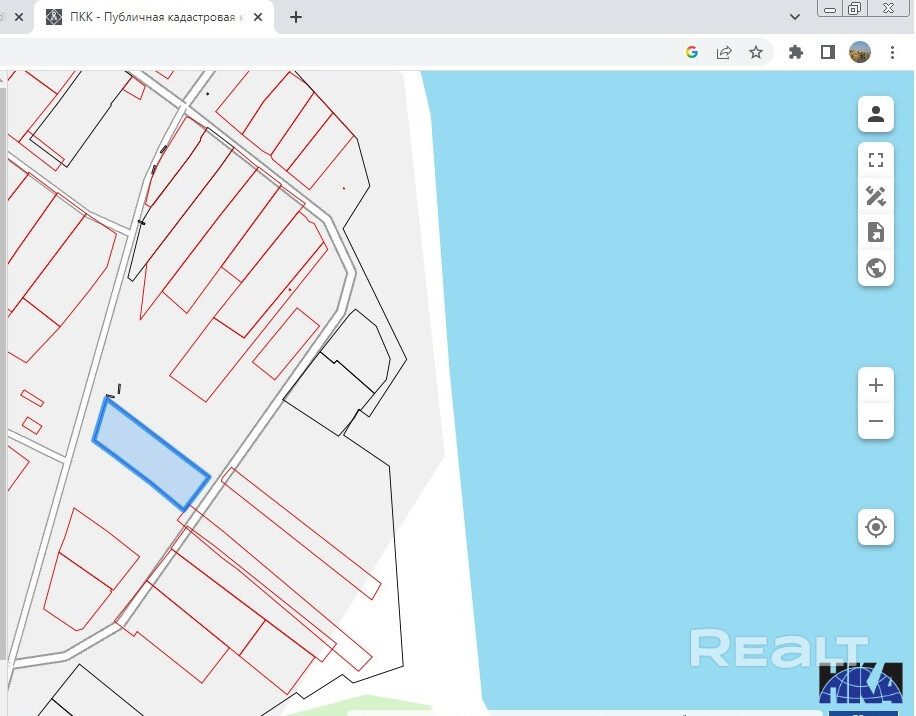
Task: Expand the tab search chevron
Action: 796,17
